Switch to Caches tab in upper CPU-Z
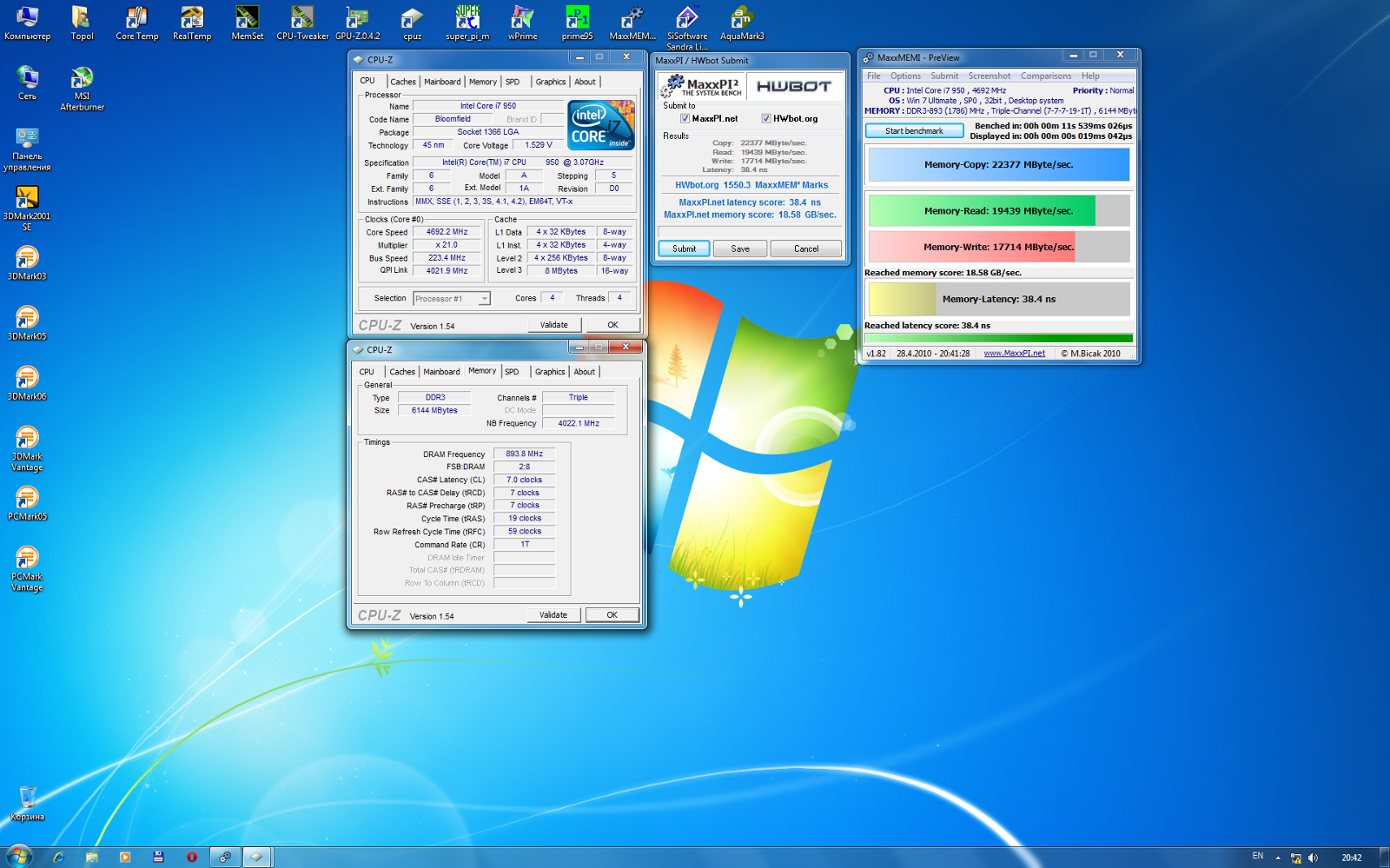The width and height of the screenshot is (1390, 868). pyautogui.click(x=402, y=82)
